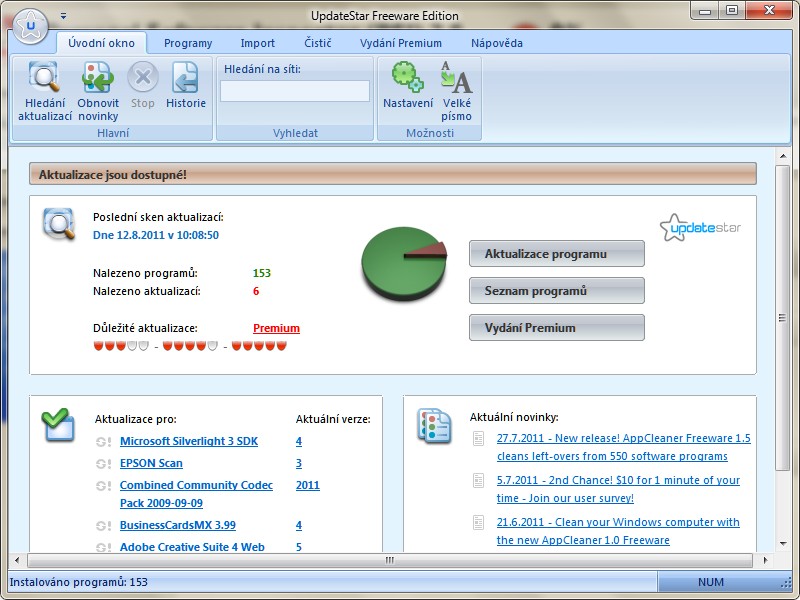Open the Microsoft Silverlight 3 SDK link

pos(189,441)
